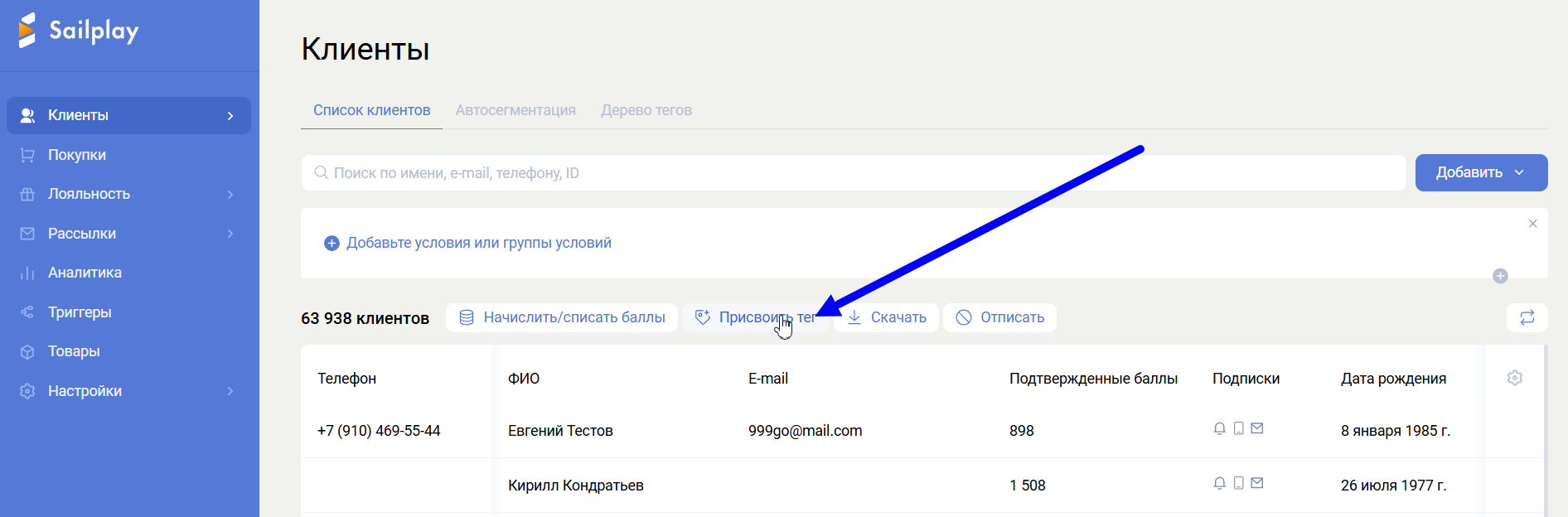Expand the Лояльность sidebar menu
1568x517 pixels.
coord(128,194)
